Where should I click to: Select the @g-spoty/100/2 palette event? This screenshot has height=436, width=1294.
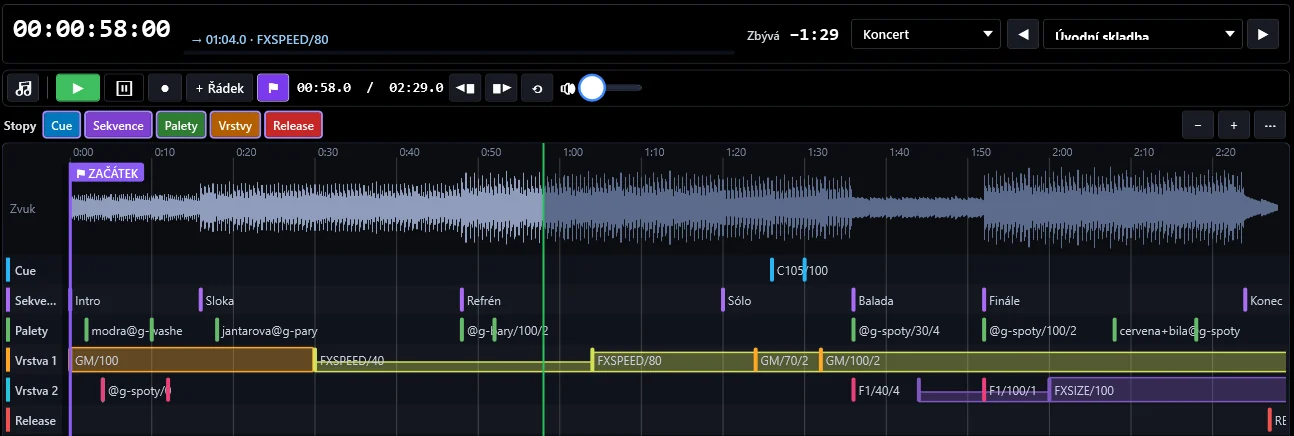[x=1031, y=330]
